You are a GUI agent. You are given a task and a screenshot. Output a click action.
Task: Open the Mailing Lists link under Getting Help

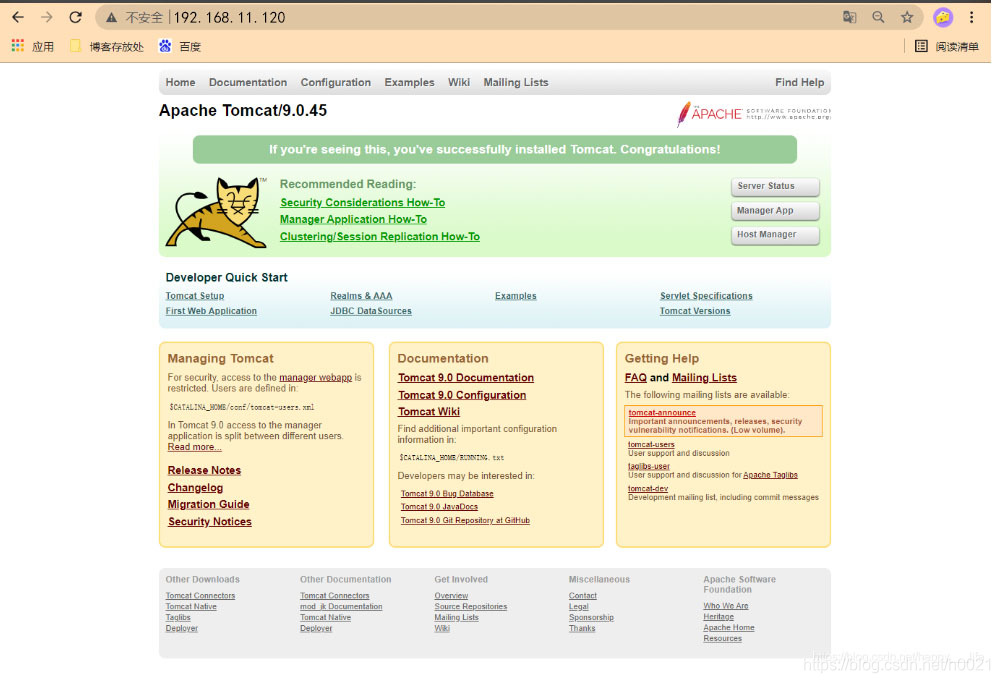(x=704, y=378)
